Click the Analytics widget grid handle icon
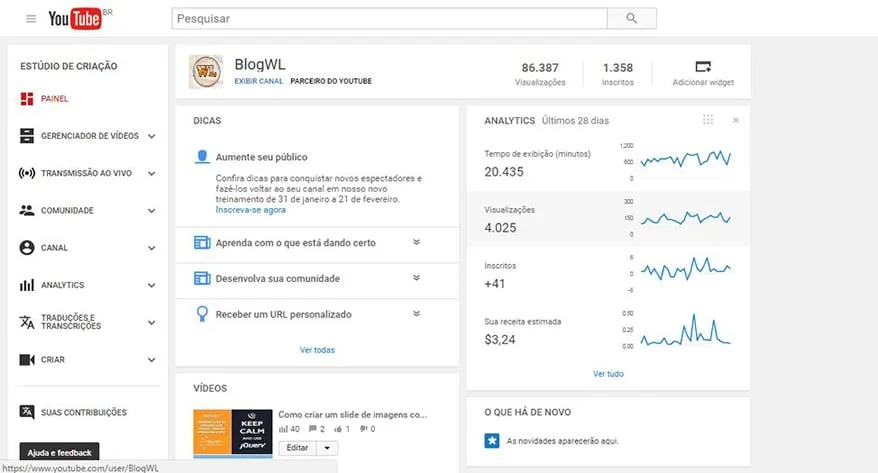Screen dimensions: 878x473 (708, 120)
